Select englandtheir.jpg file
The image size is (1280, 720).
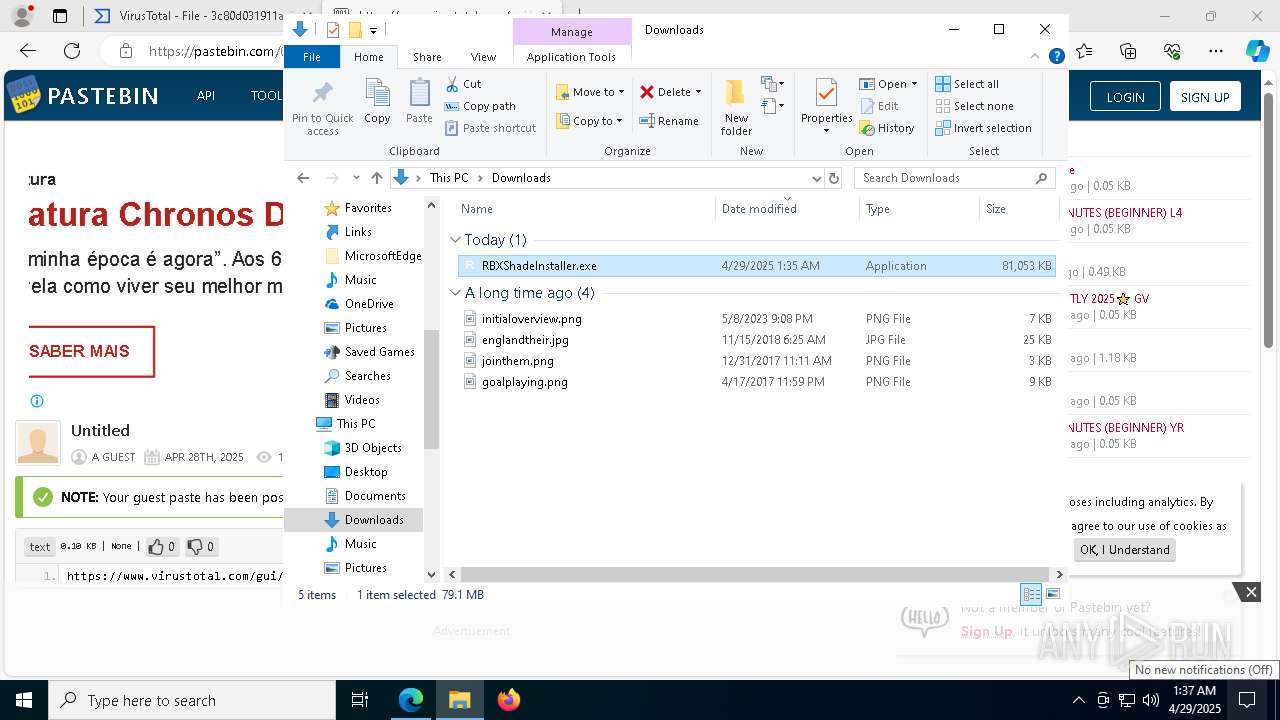click(756, 340)
